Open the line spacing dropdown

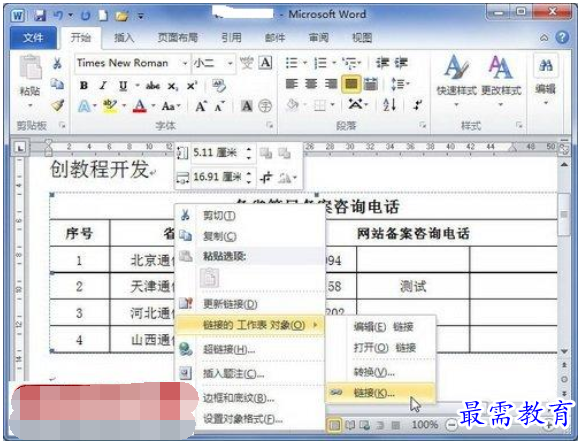point(400,84)
